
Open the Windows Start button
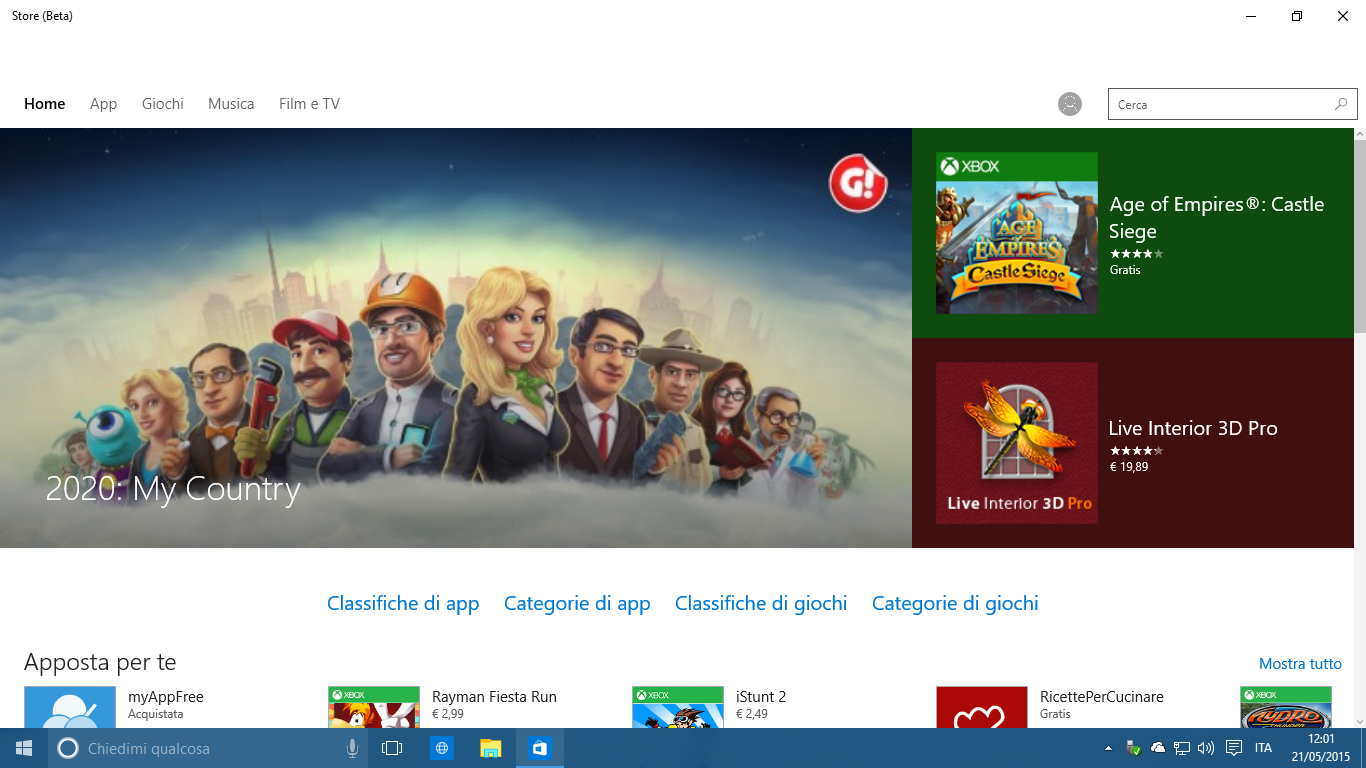point(24,748)
